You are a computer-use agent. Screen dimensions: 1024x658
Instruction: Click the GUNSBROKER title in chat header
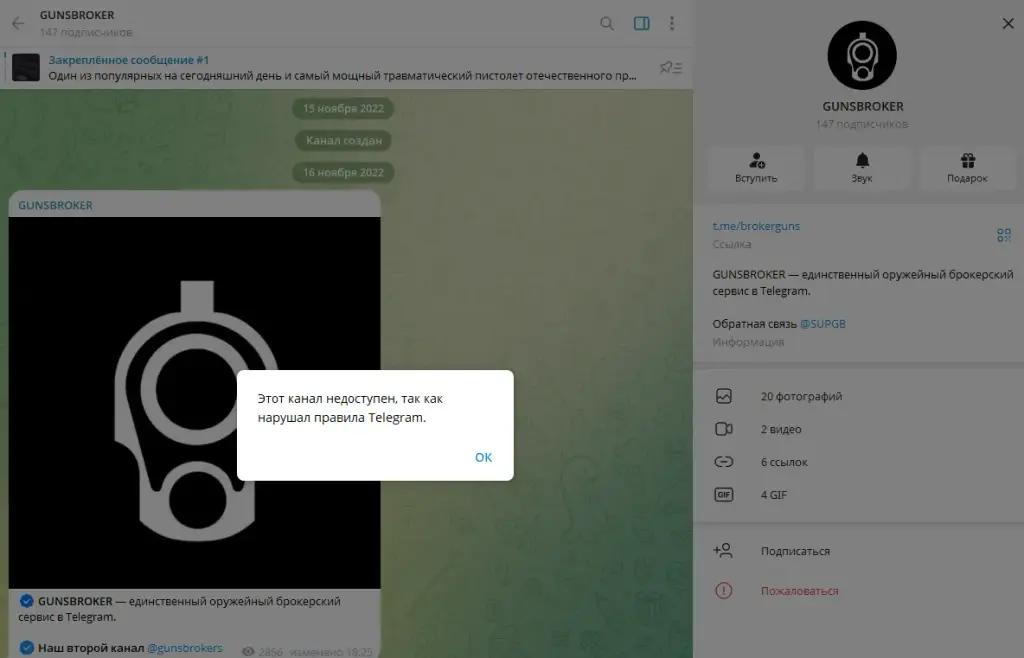77,15
